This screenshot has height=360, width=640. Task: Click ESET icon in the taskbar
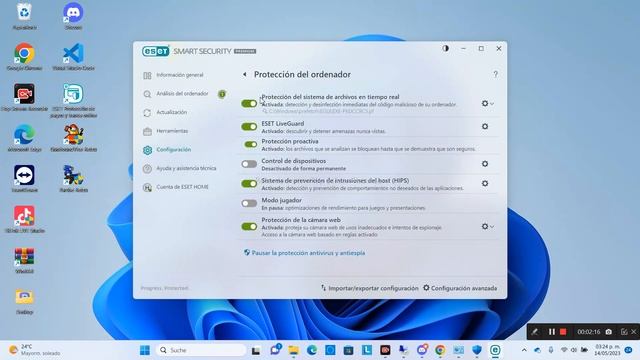tap(495, 350)
